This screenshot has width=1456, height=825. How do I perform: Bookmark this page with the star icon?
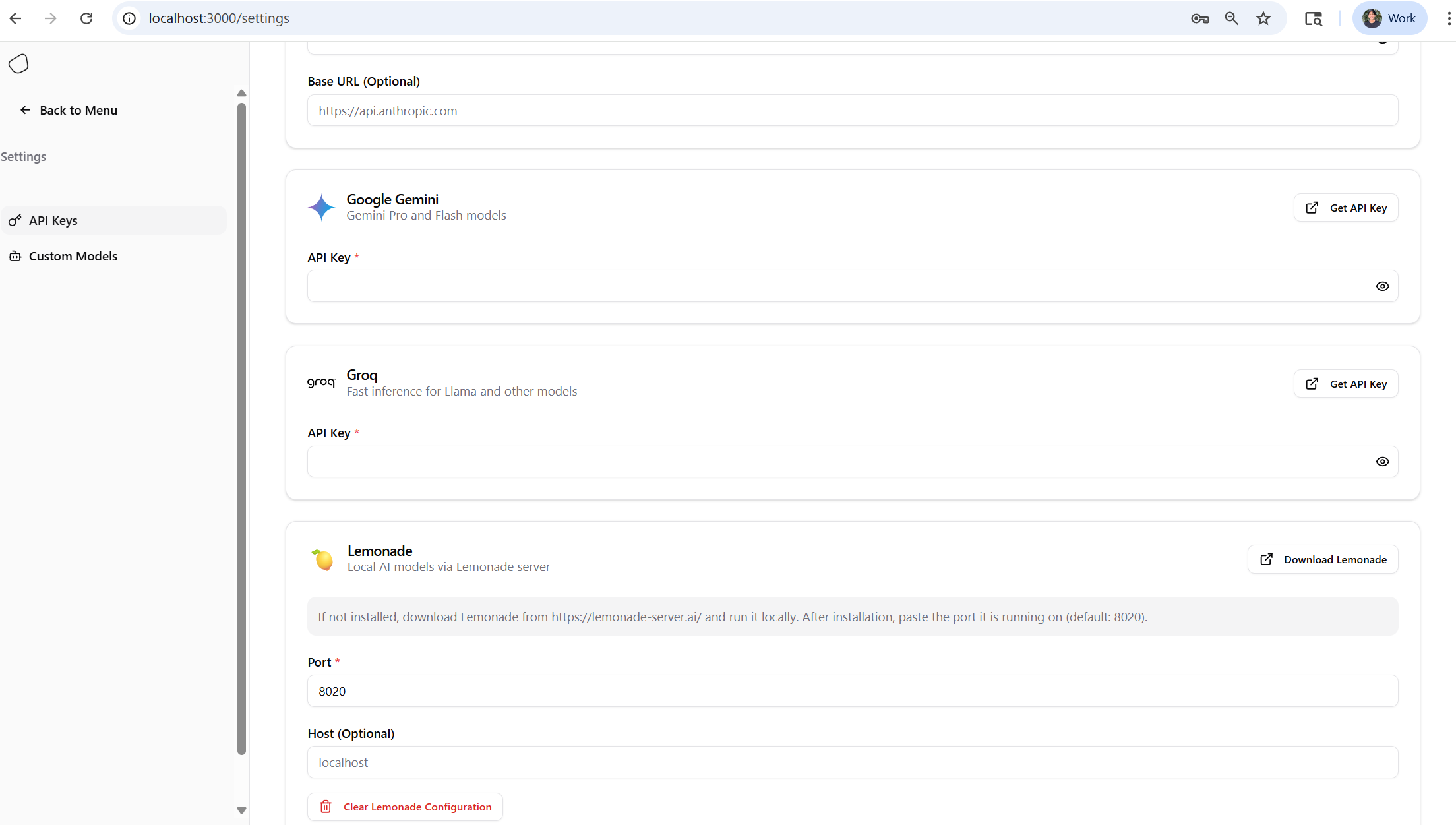(x=1263, y=18)
